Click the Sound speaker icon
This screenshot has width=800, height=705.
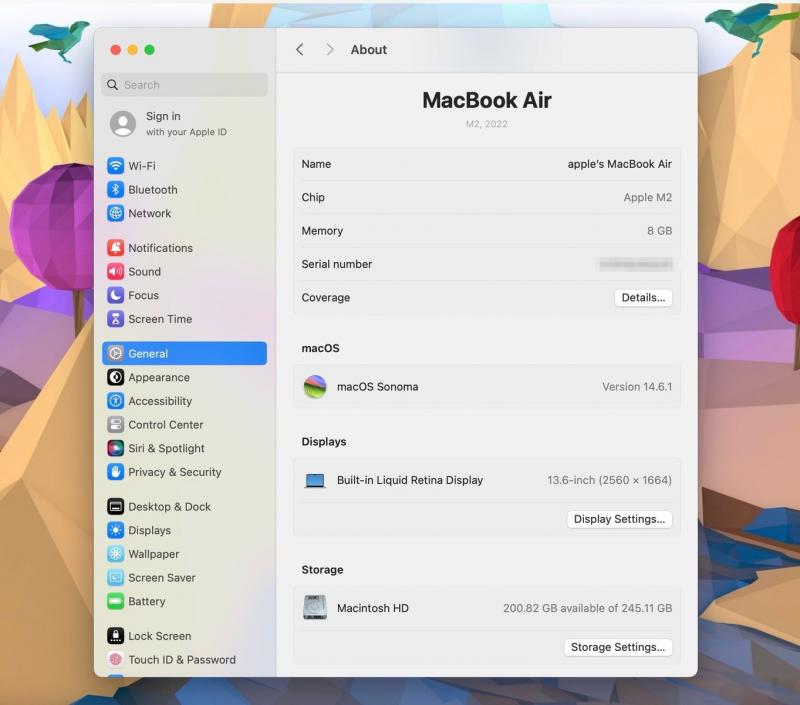tap(116, 271)
